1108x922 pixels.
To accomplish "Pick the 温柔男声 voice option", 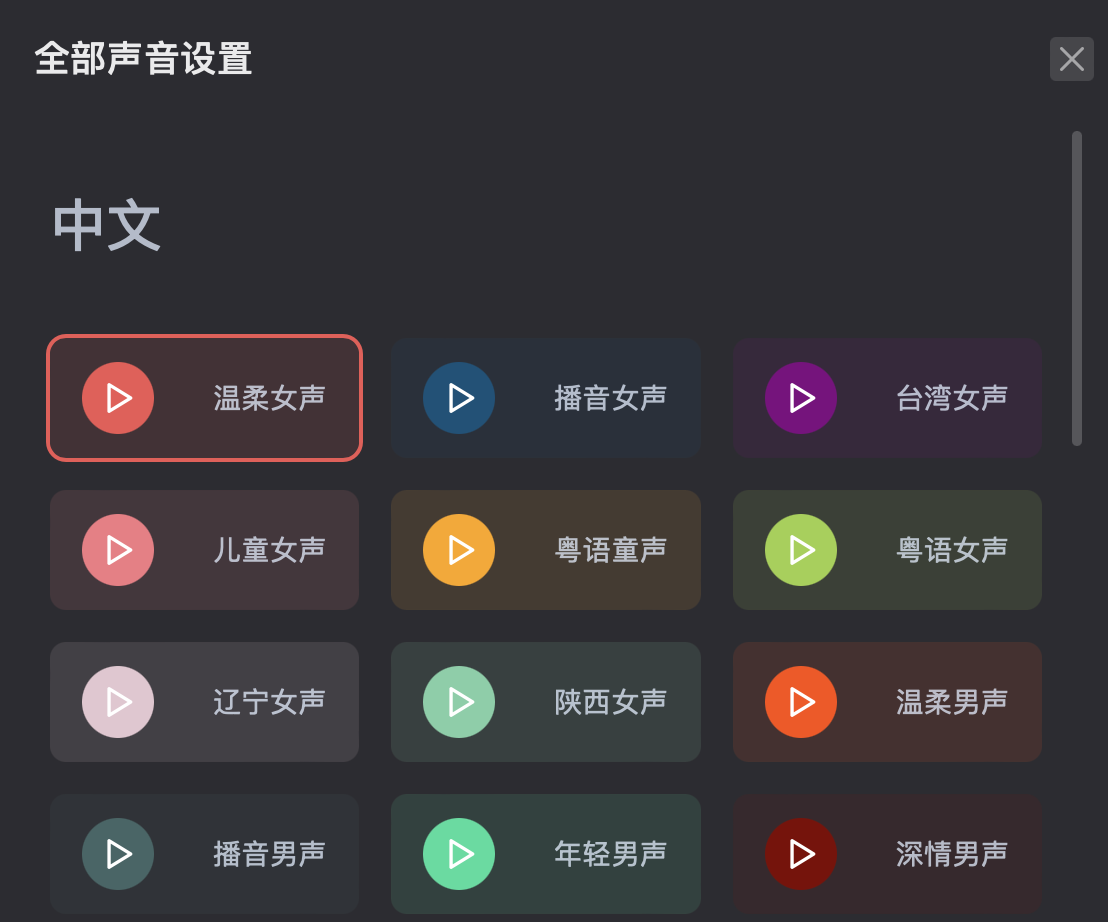I will pyautogui.click(x=951, y=702).
